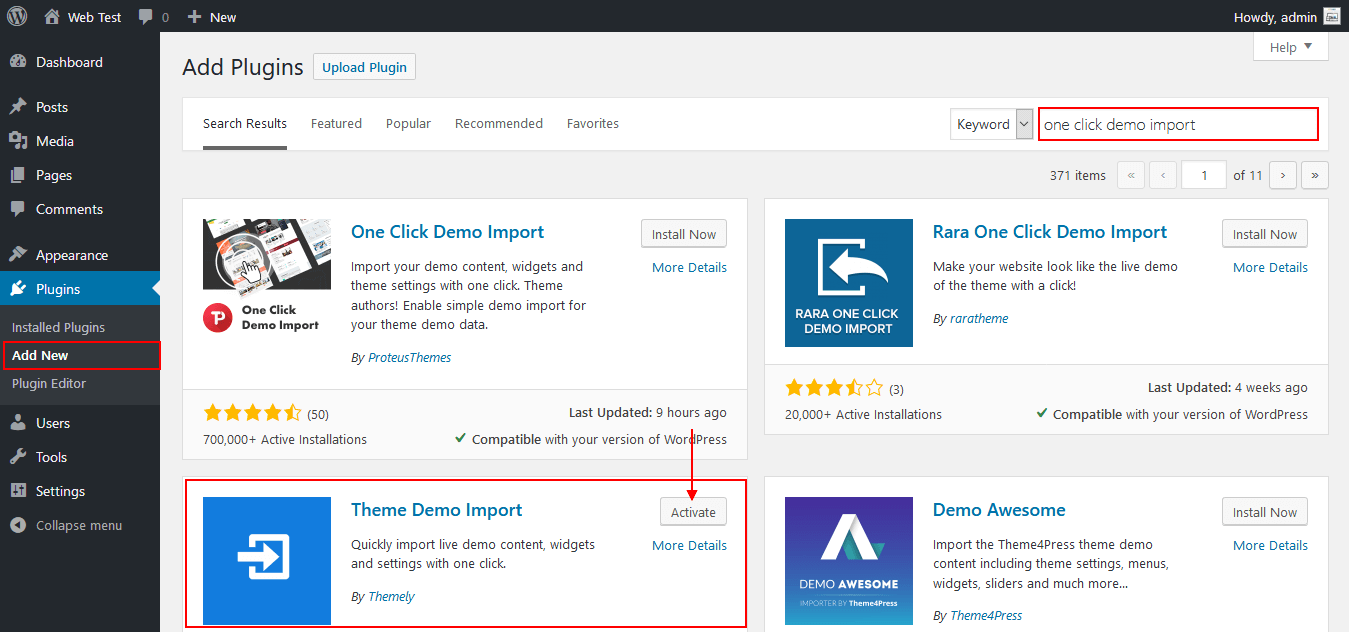Click Howdy, admin account menu
The width and height of the screenshot is (1349, 632).
tap(1287, 16)
